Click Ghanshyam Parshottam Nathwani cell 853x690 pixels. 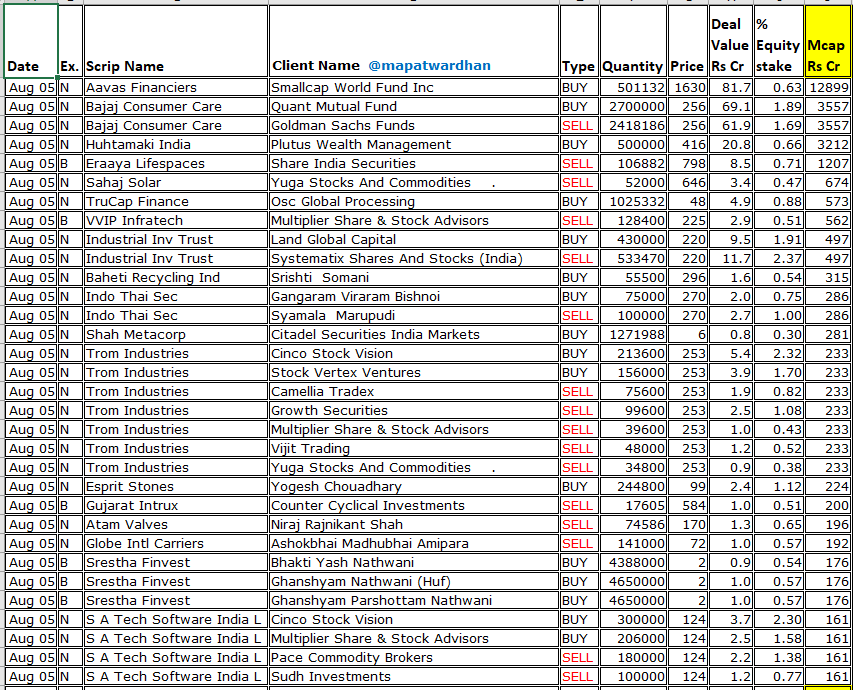[413, 601]
